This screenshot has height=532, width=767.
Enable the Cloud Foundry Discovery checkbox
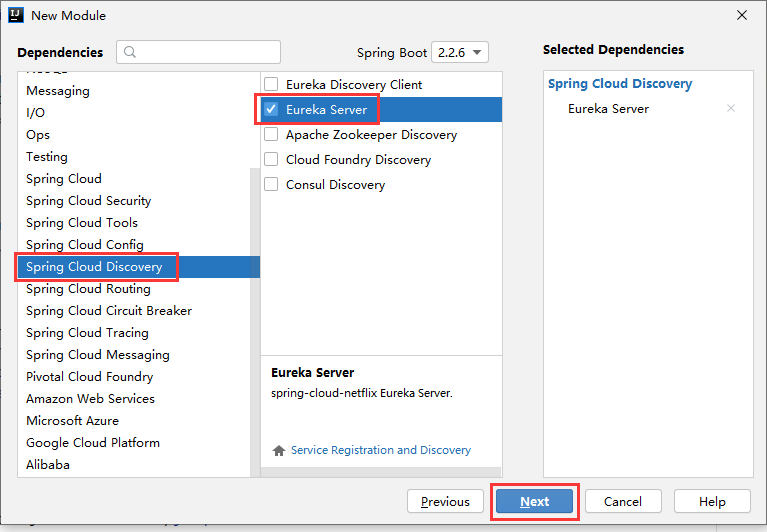tap(271, 160)
